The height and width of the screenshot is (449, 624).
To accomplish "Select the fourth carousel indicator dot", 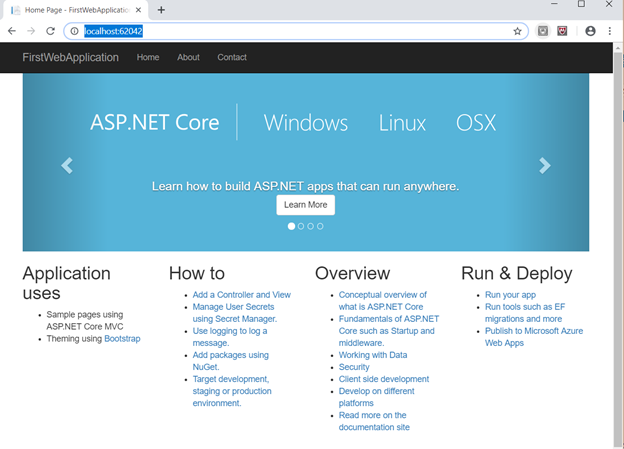I will tap(320, 226).
